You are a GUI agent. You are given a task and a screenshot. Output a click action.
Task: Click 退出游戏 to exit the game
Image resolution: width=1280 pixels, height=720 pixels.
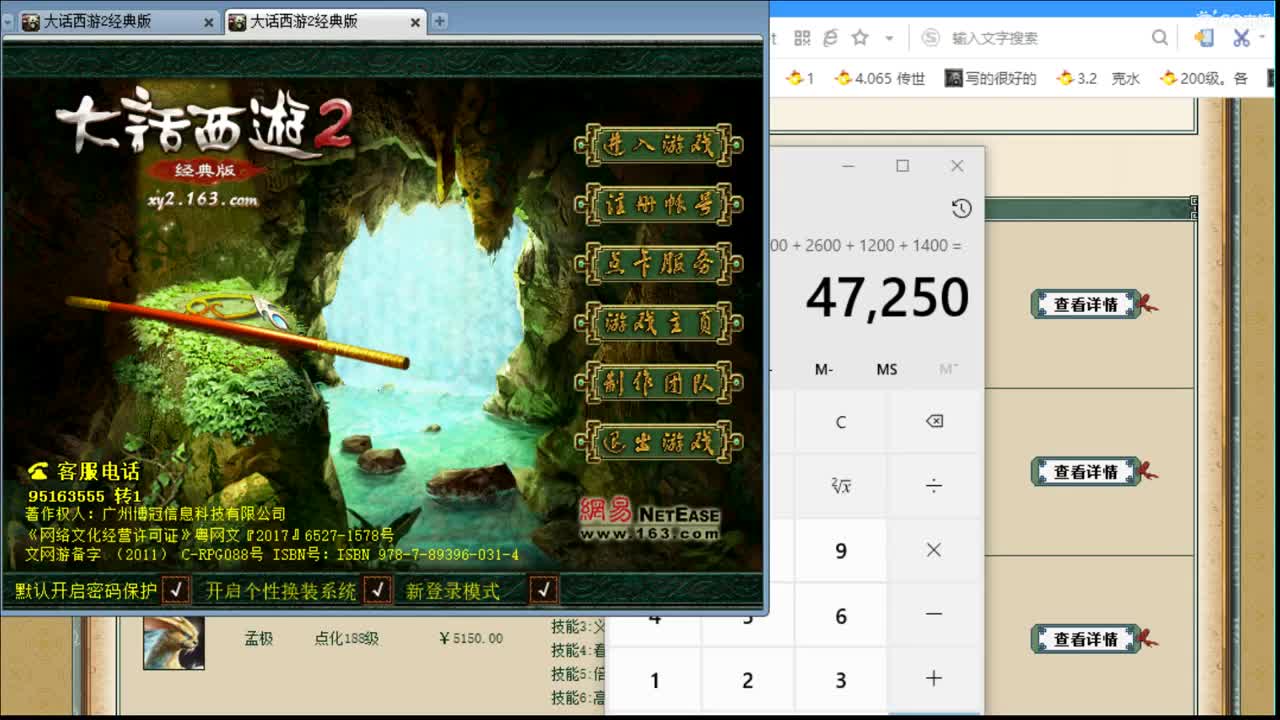[659, 442]
